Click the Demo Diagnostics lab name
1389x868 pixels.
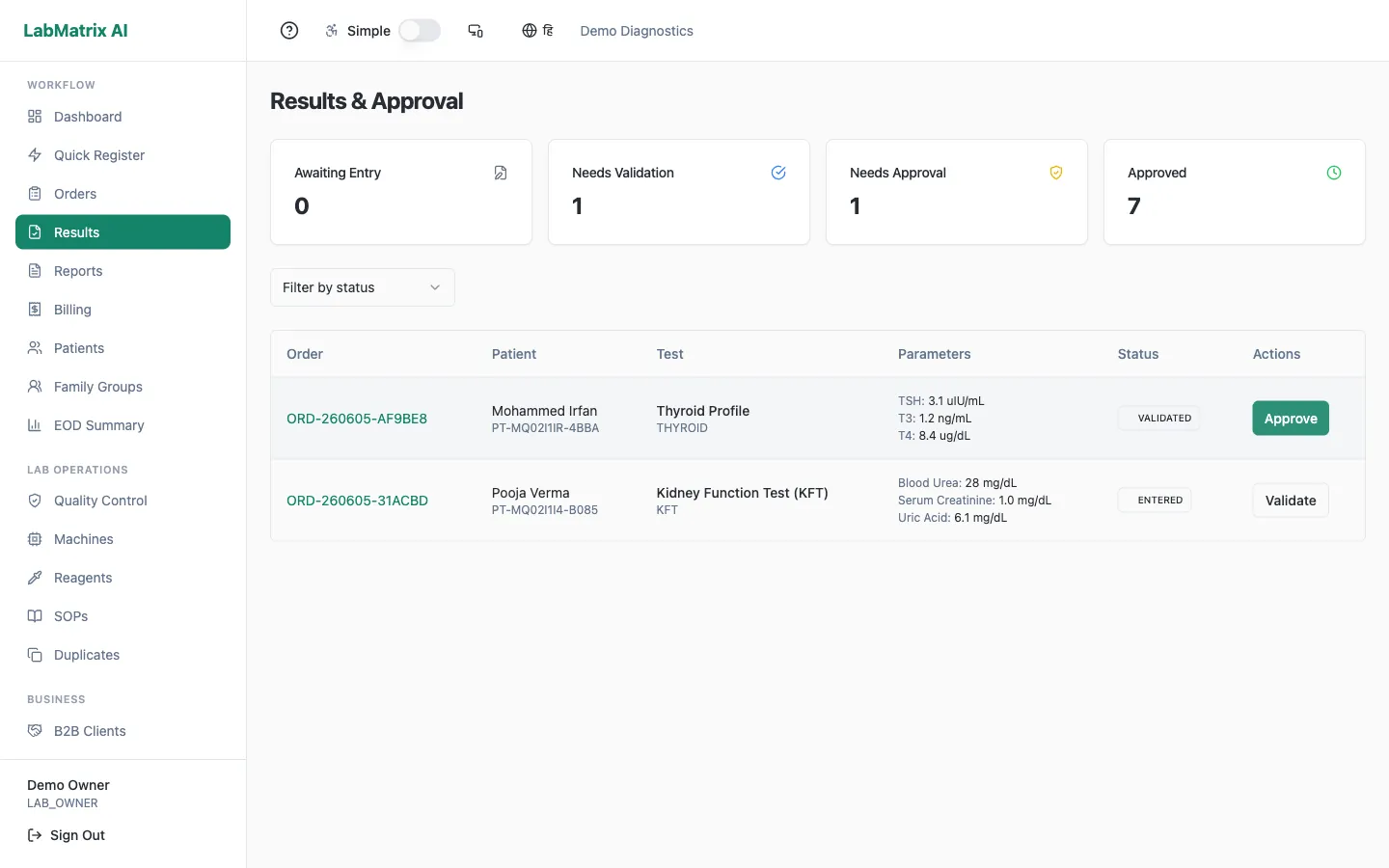pos(637,31)
